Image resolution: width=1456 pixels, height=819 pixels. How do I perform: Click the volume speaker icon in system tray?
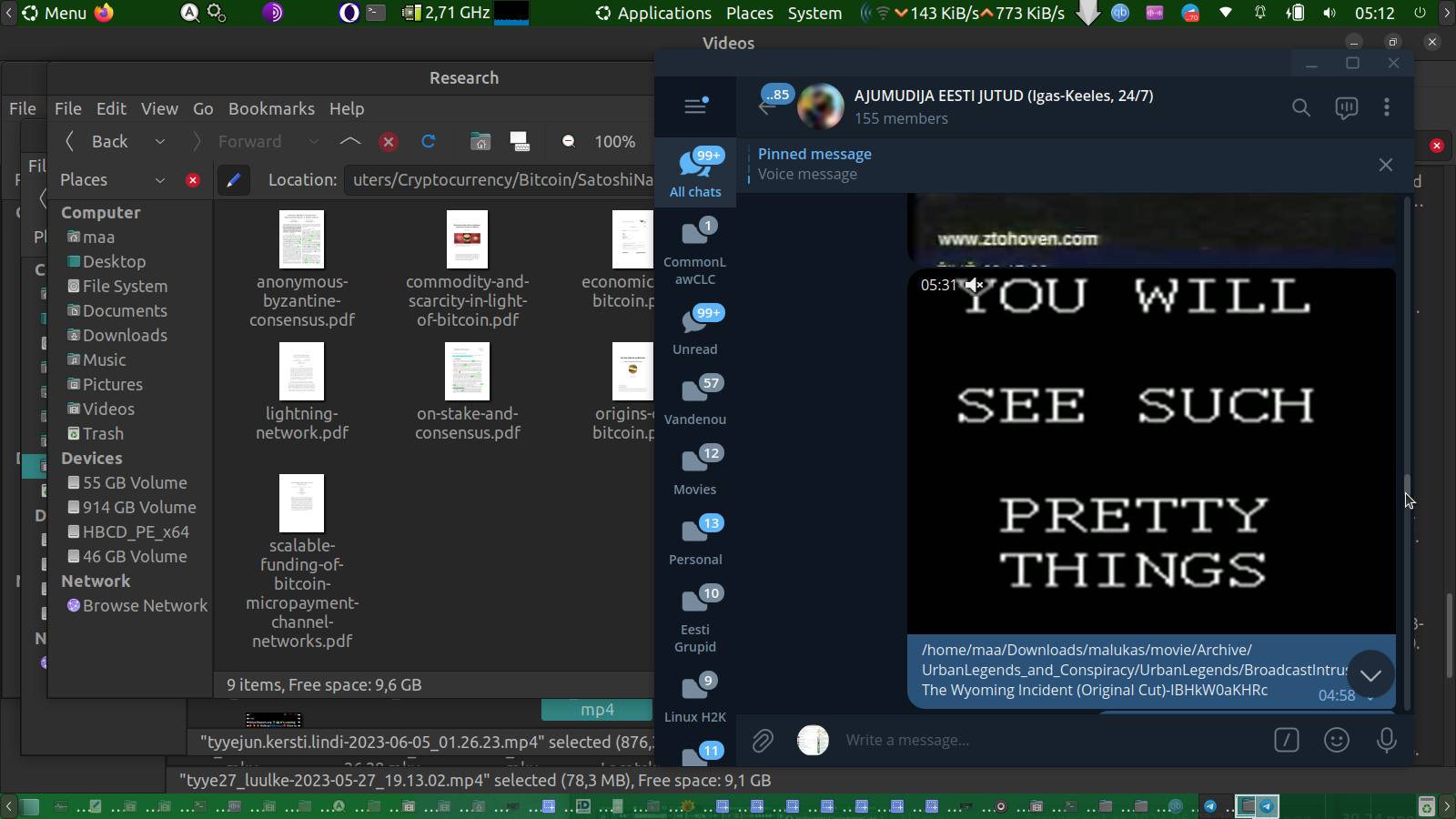tap(1330, 13)
